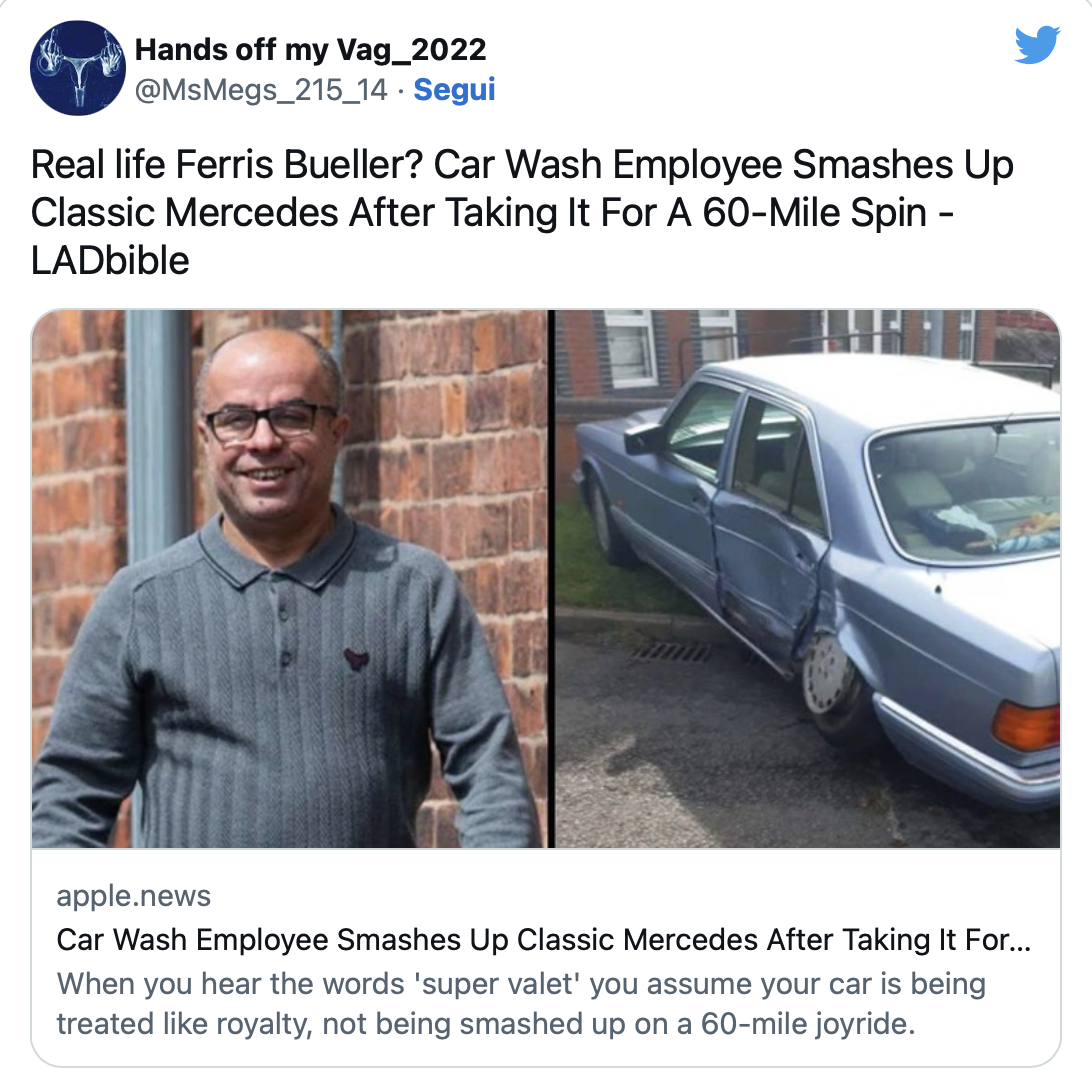
Task: Click the word LADbible in the tweet
Action: pos(110,261)
